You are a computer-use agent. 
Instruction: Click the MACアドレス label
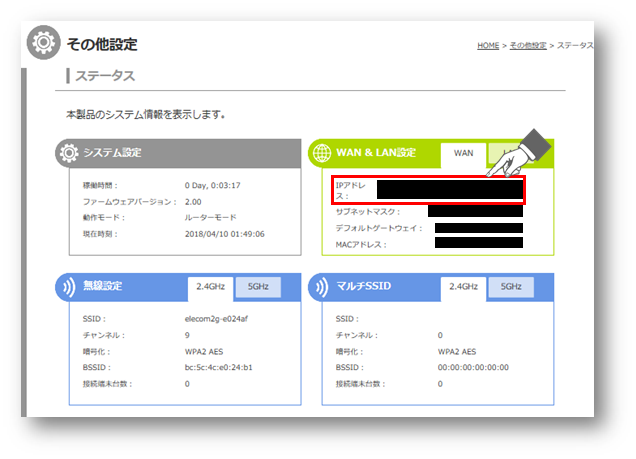[361, 245]
